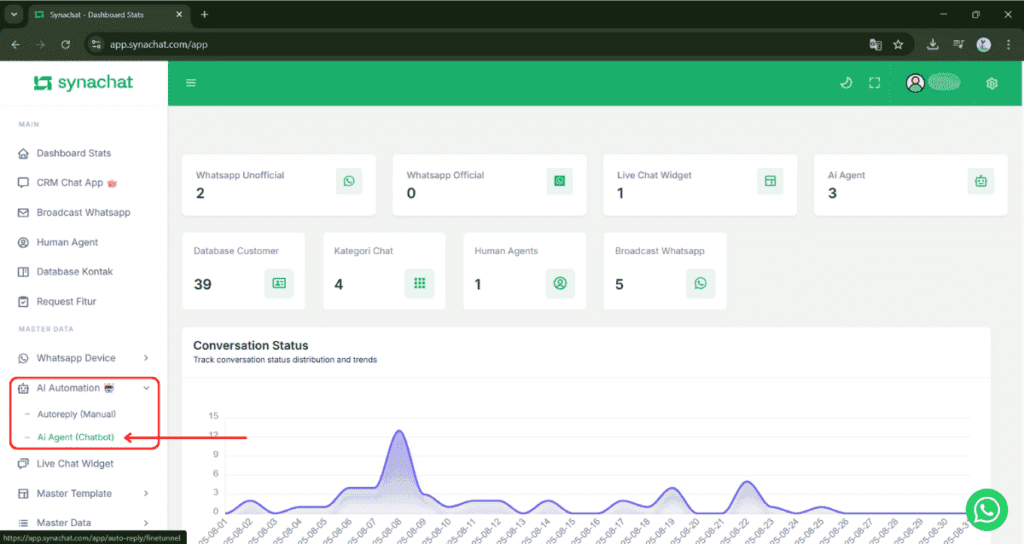The width and height of the screenshot is (1024, 544).
Task: Select Ai Agent (Chatbot) submenu item
Action: [76, 437]
